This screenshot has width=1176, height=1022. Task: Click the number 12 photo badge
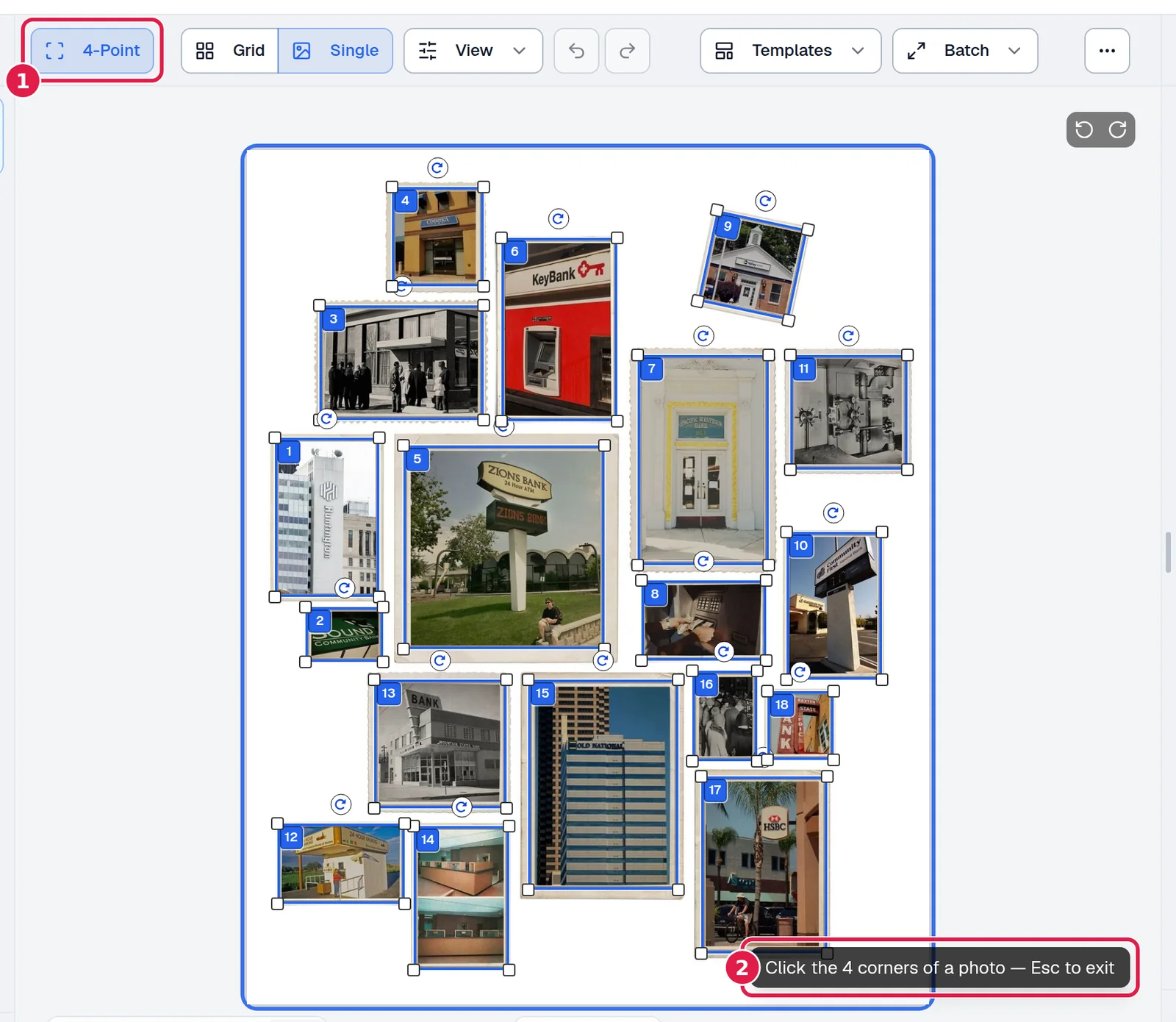[x=291, y=837]
